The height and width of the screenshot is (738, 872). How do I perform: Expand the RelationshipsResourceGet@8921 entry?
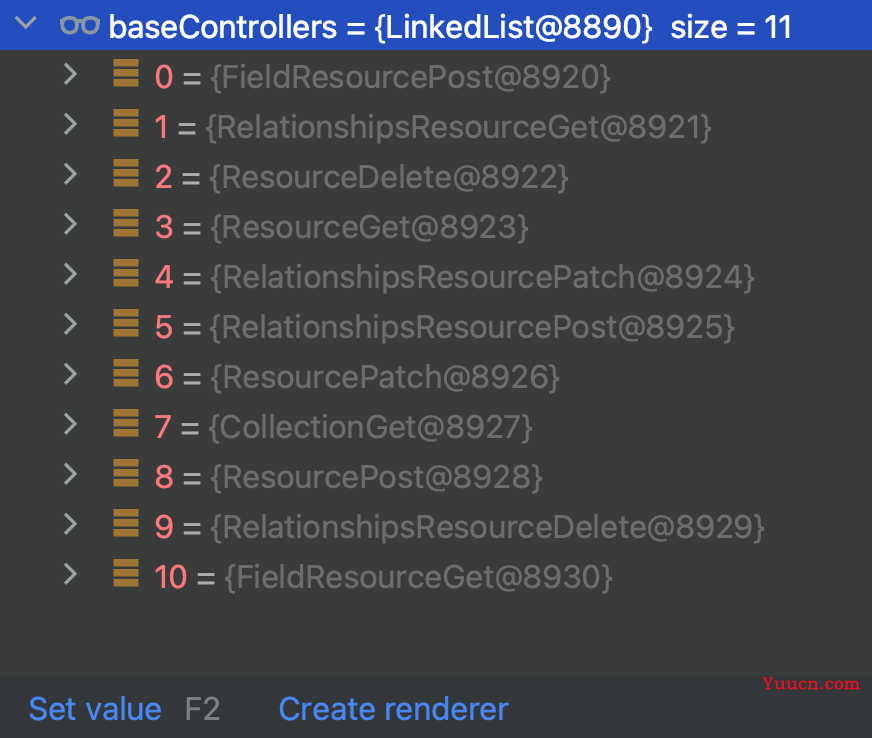(70, 124)
